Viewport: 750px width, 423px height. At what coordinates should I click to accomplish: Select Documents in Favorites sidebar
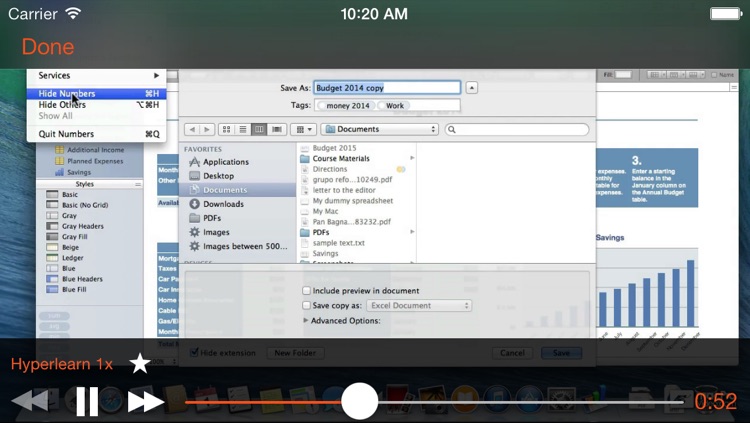point(238,190)
